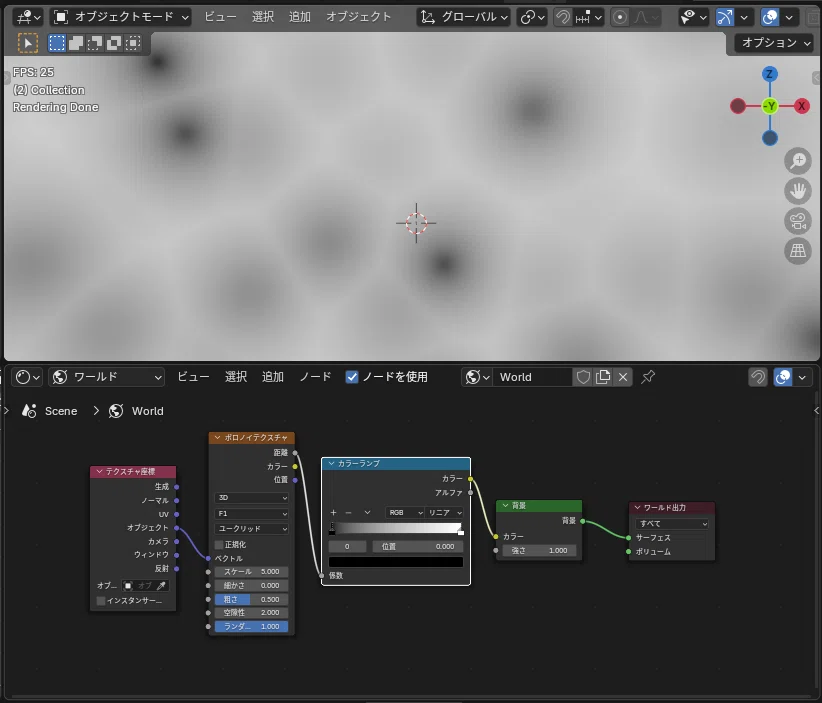Collapse the ボロノイテクスチャ node
The height and width of the screenshot is (703, 822).
218,438
